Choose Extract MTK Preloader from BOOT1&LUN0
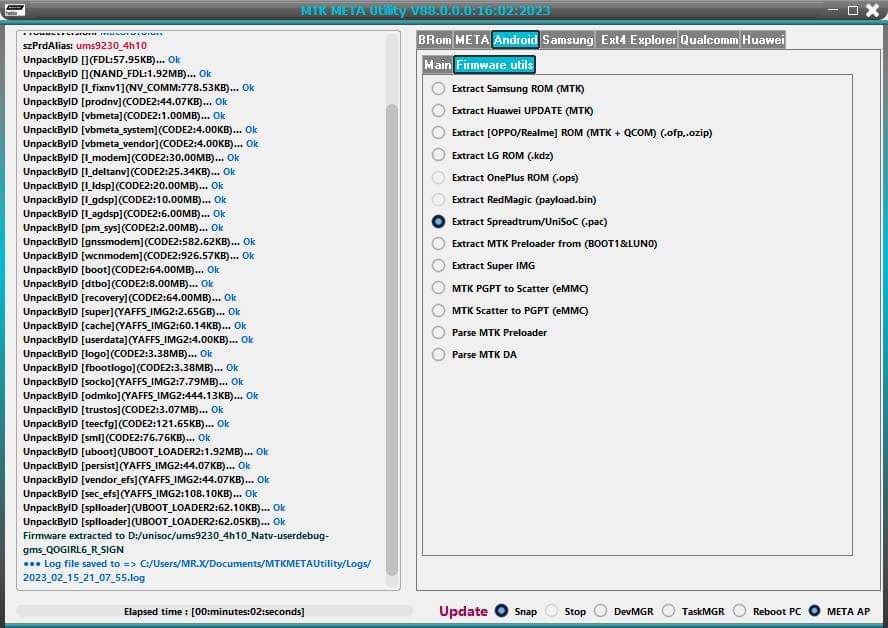The height and width of the screenshot is (628, 888). [x=438, y=243]
